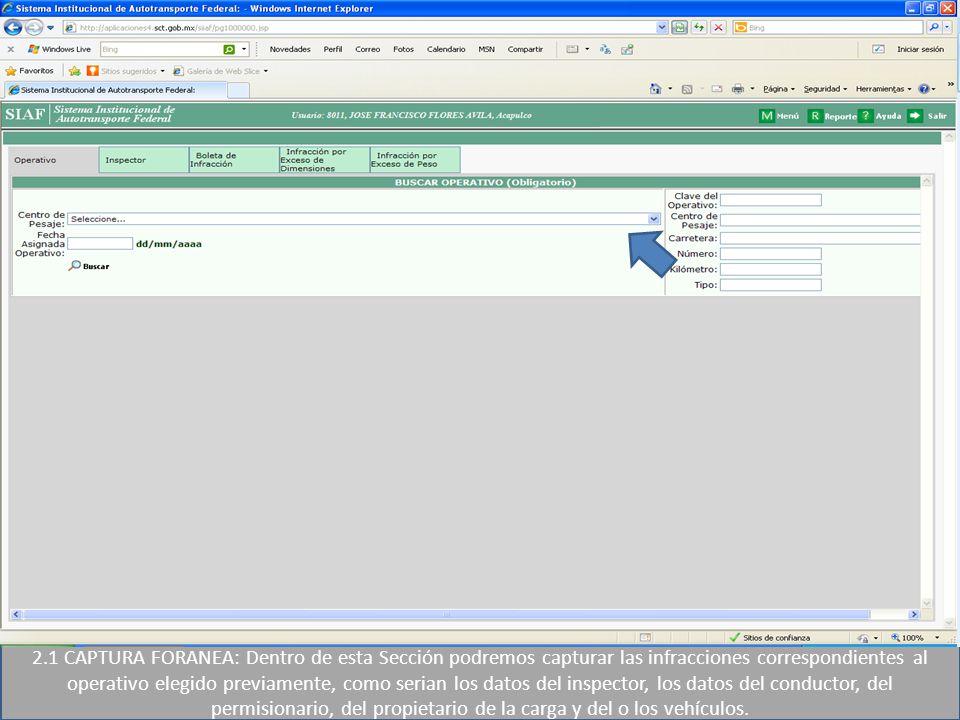The height and width of the screenshot is (720, 960).
Task: Open the recent pages dropdown beside Forward
Action: [51, 28]
